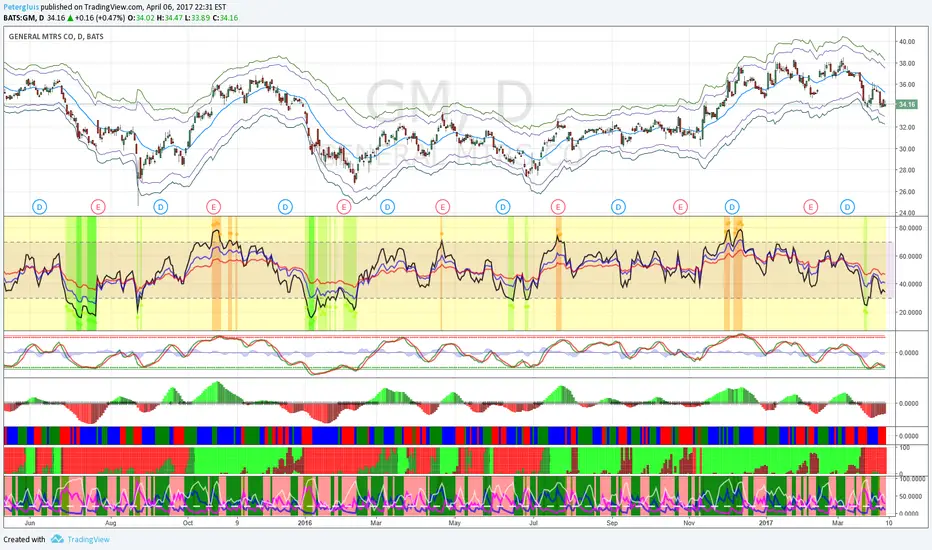Click the '2017' year label on time axis
This screenshot has width=932, height=550.
[766, 523]
